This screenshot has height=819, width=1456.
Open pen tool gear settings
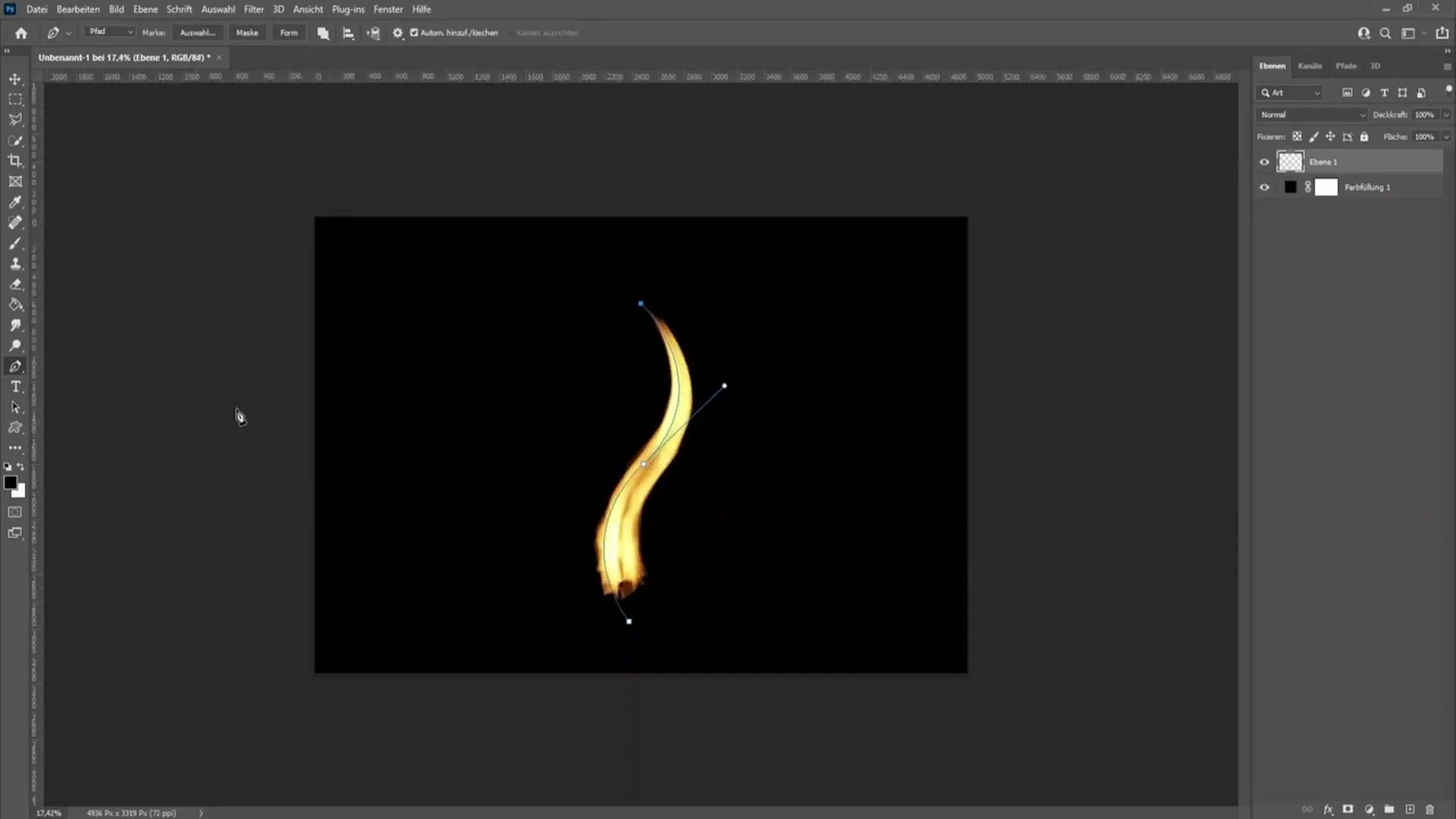point(397,33)
